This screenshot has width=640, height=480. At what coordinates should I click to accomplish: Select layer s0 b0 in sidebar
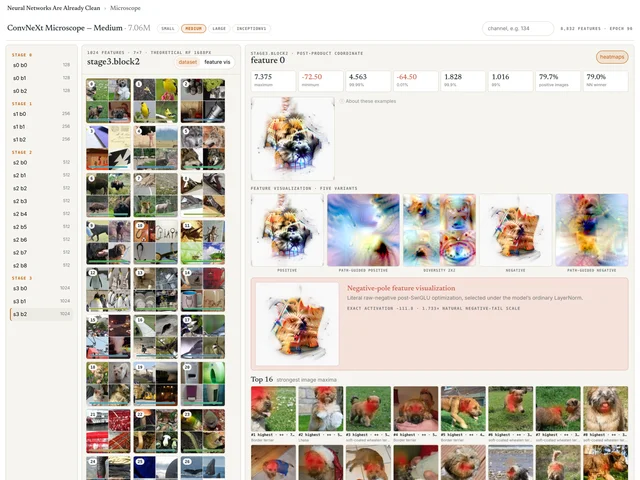(41, 65)
